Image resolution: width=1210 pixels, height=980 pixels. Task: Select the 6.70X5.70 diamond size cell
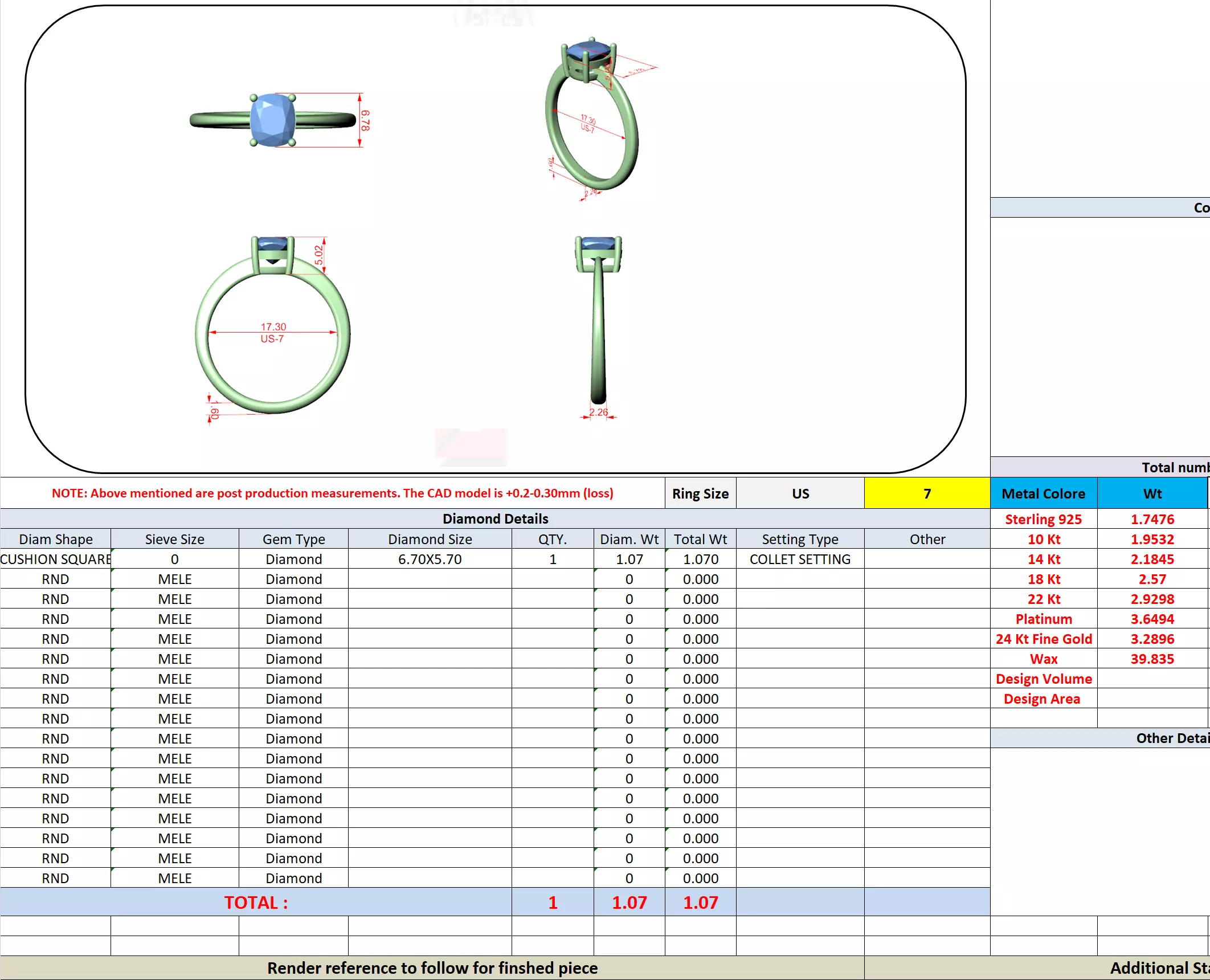[430, 559]
